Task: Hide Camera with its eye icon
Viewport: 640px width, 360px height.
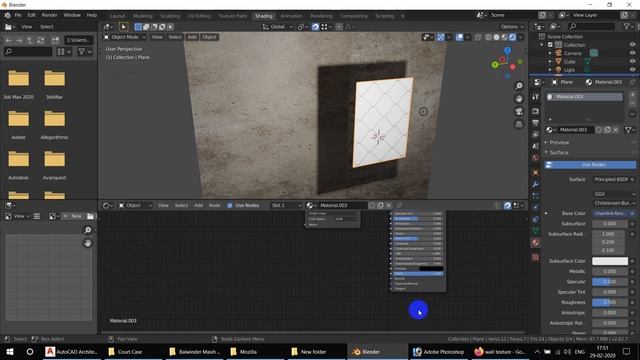Action: [632, 53]
